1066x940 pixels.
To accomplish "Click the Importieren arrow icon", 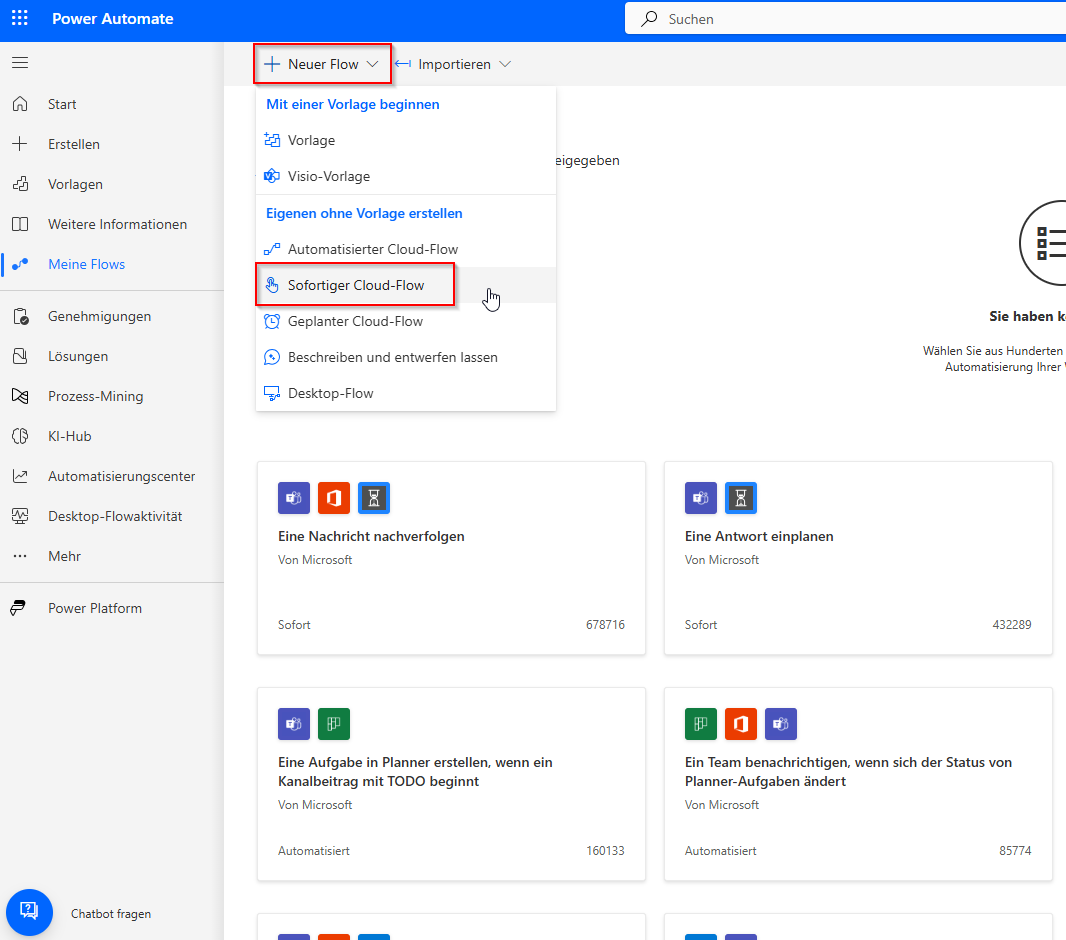I will click(x=403, y=64).
